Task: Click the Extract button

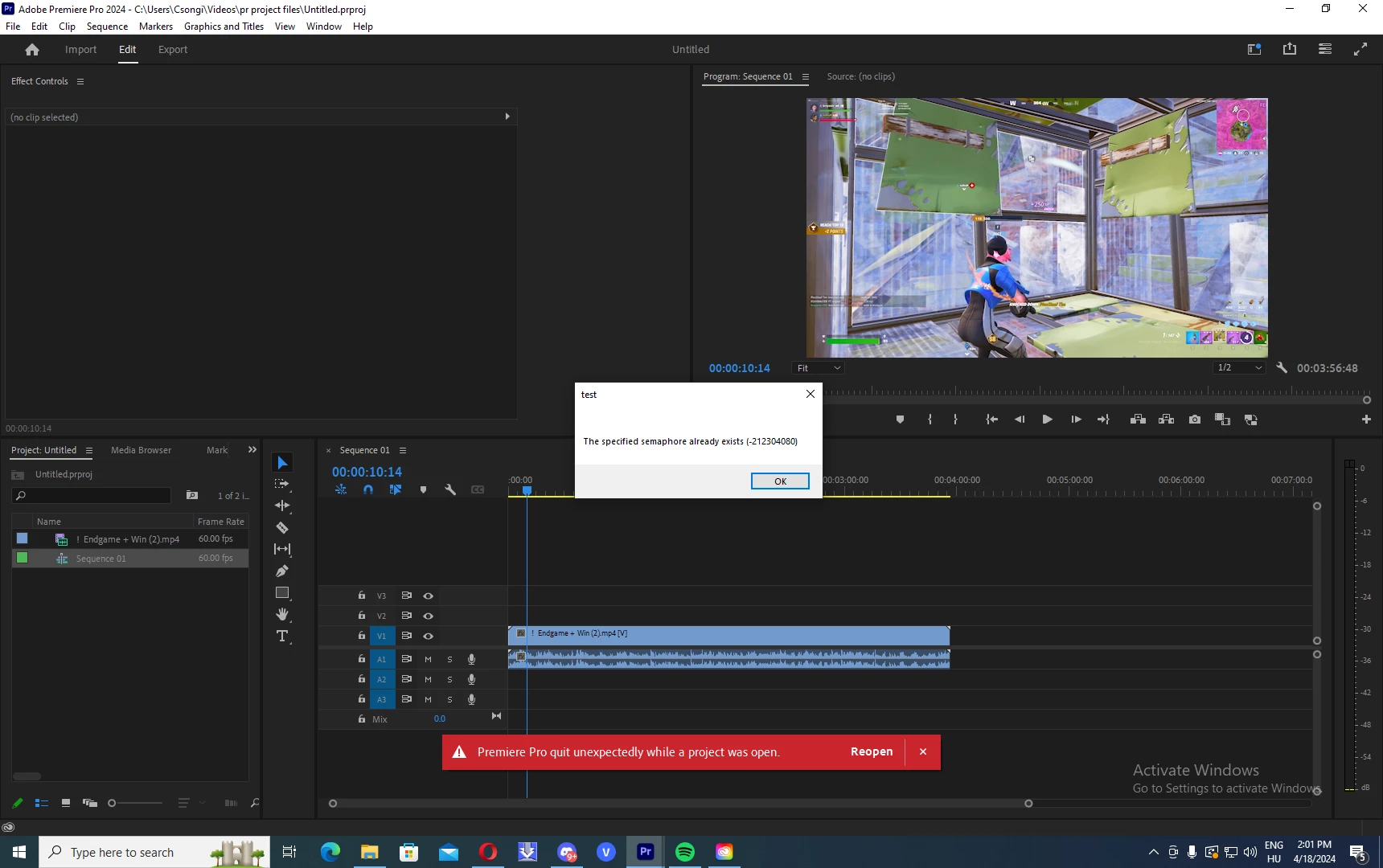Action: tap(1166, 420)
